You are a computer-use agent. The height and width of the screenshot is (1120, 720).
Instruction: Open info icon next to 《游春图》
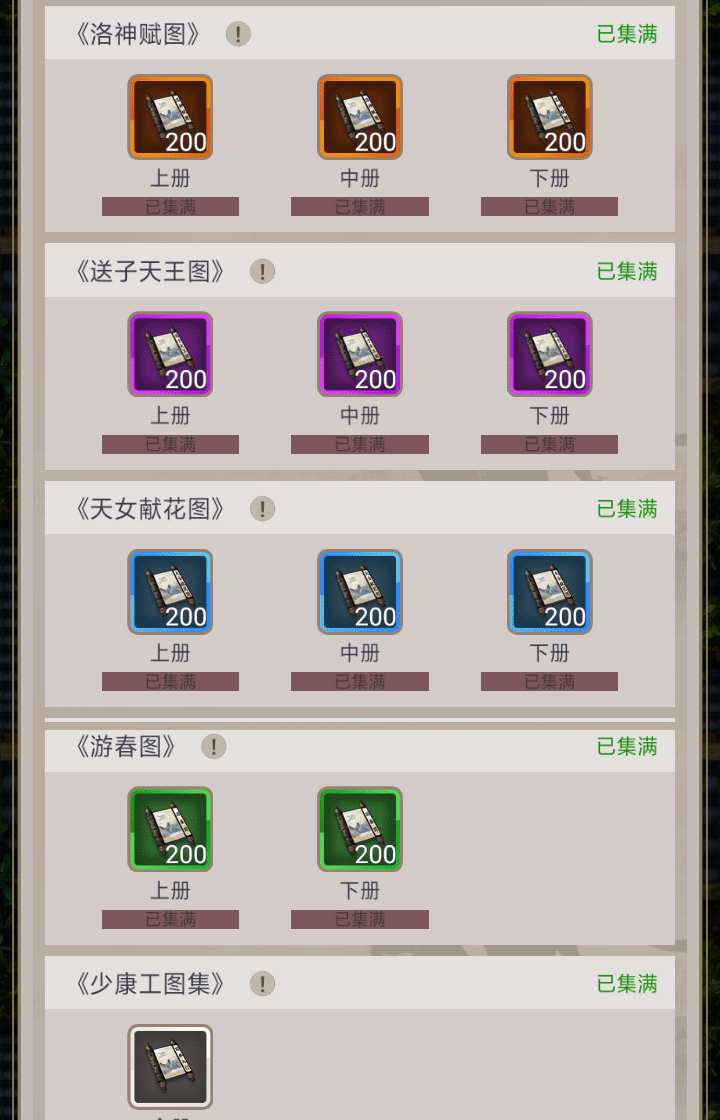pyautogui.click(x=214, y=746)
